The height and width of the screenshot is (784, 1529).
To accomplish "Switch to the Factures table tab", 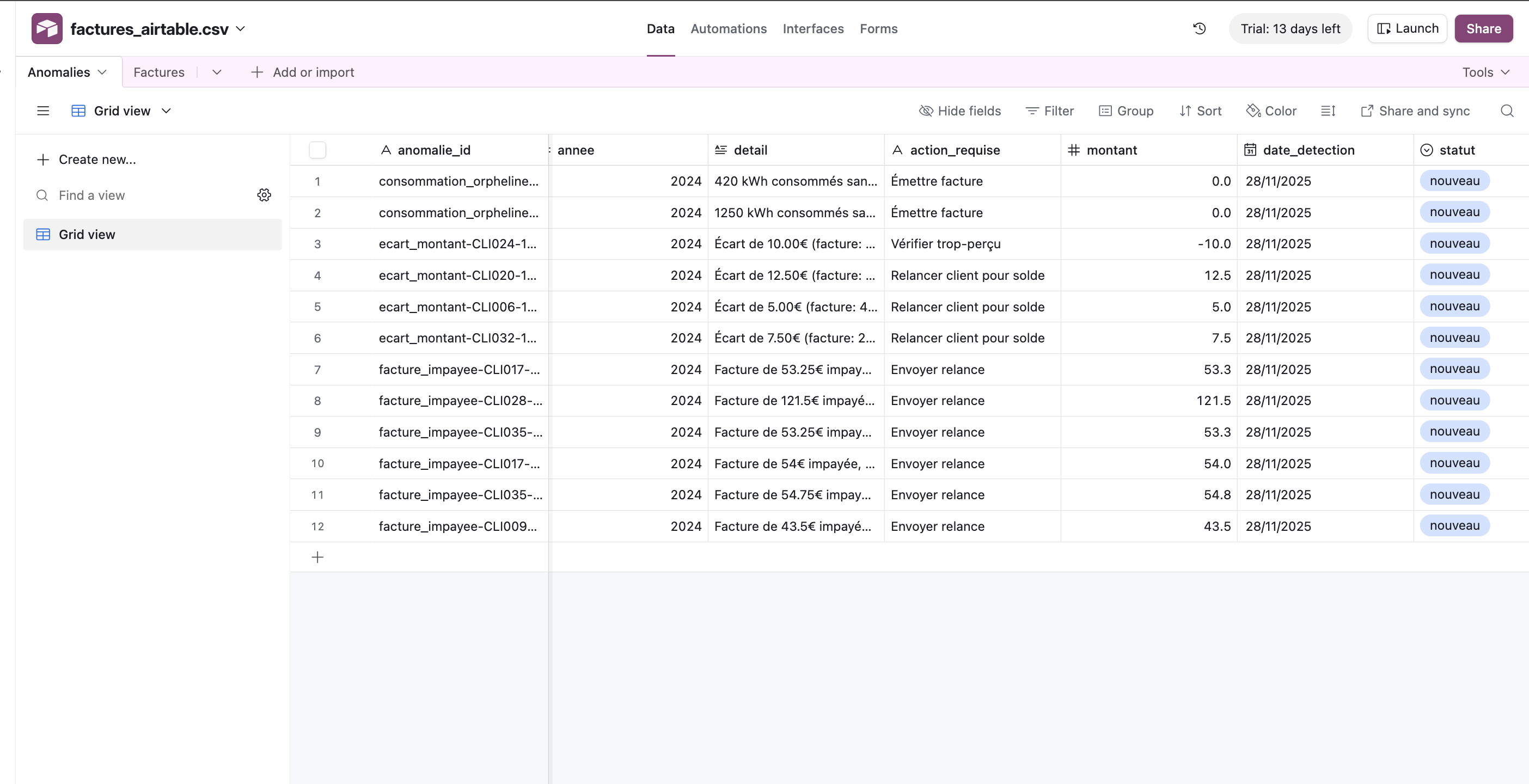I will pyautogui.click(x=158, y=72).
